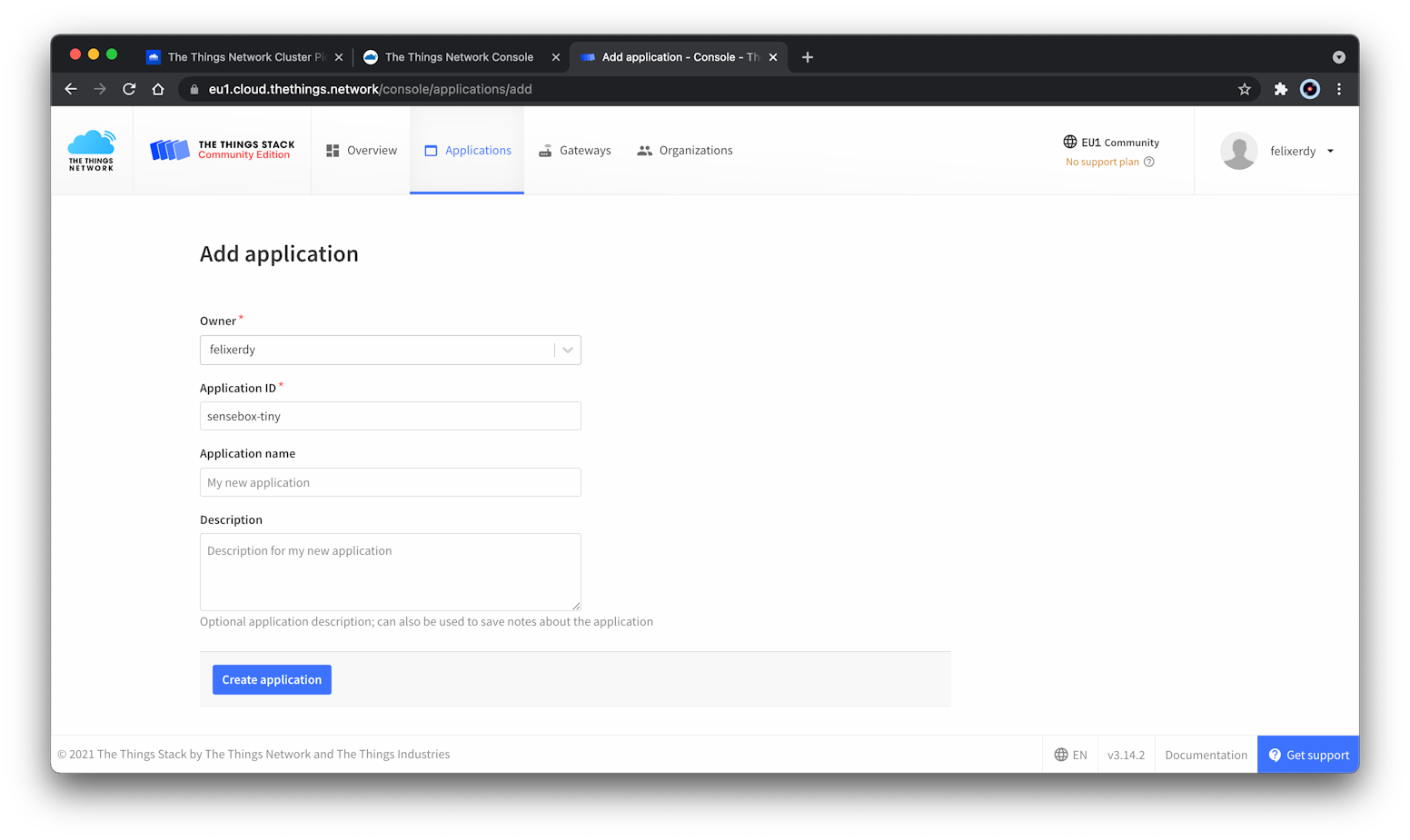
Task: Expand the felixerdy user menu arrow
Action: click(x=1330, y=151)
